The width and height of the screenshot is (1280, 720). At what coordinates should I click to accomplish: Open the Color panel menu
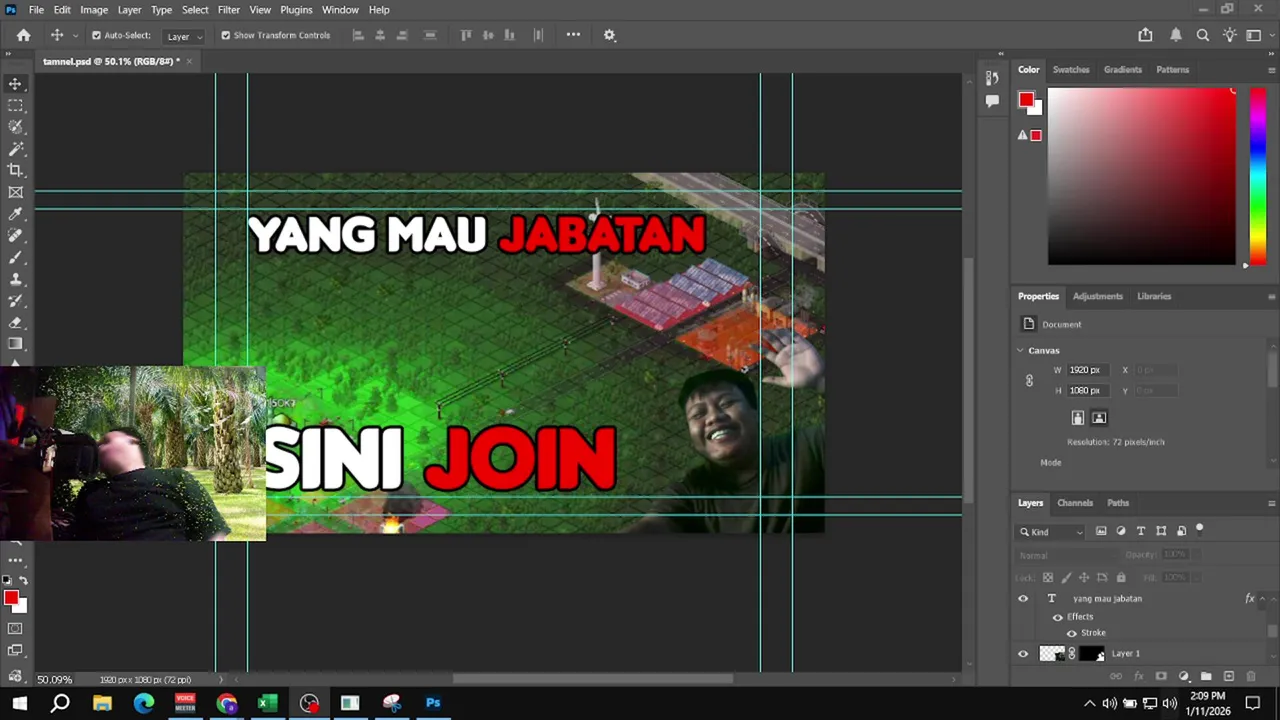pyautogui.click(x=1271, y=70)
